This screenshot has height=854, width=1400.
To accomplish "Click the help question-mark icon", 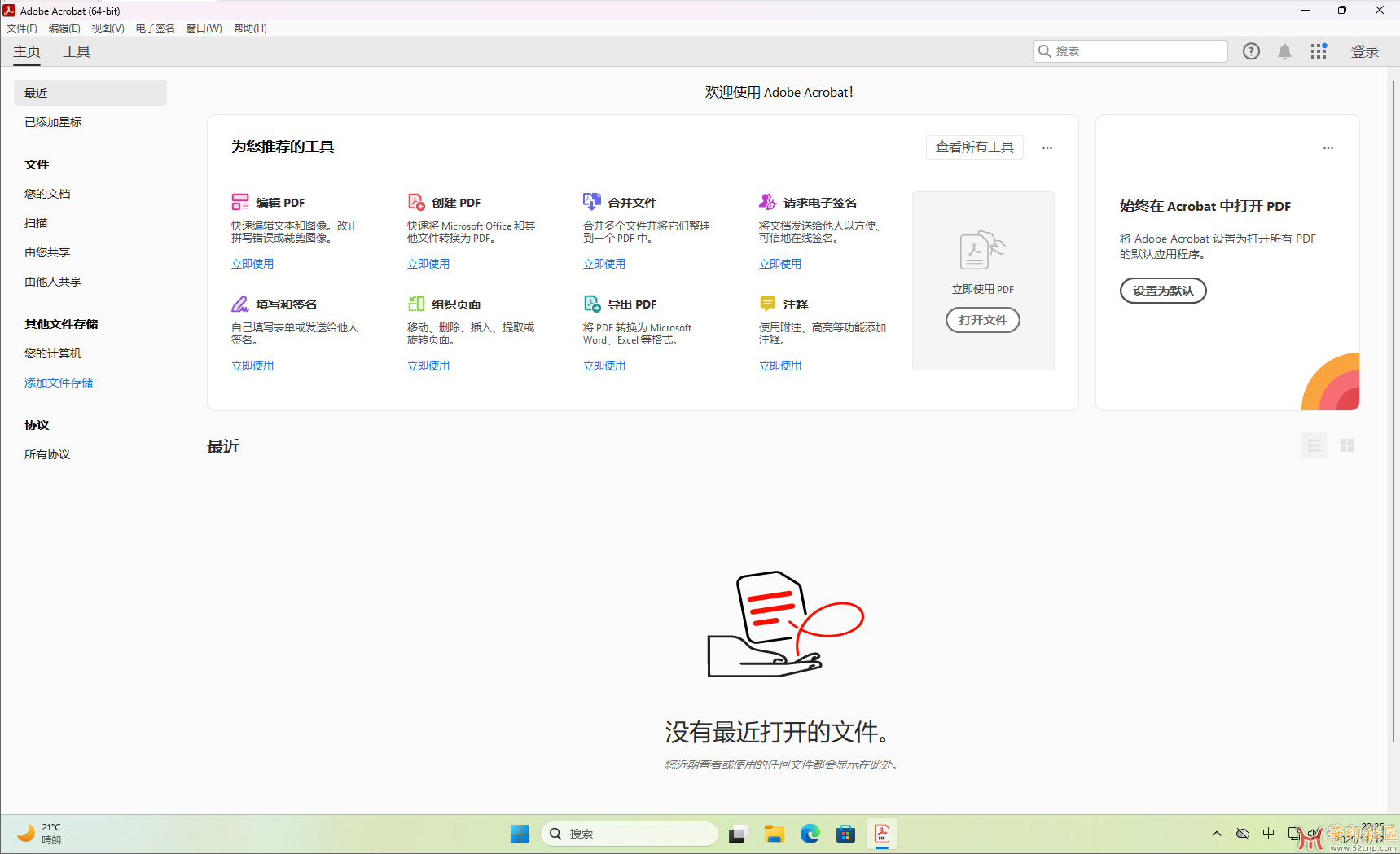I will (1251, 50).
